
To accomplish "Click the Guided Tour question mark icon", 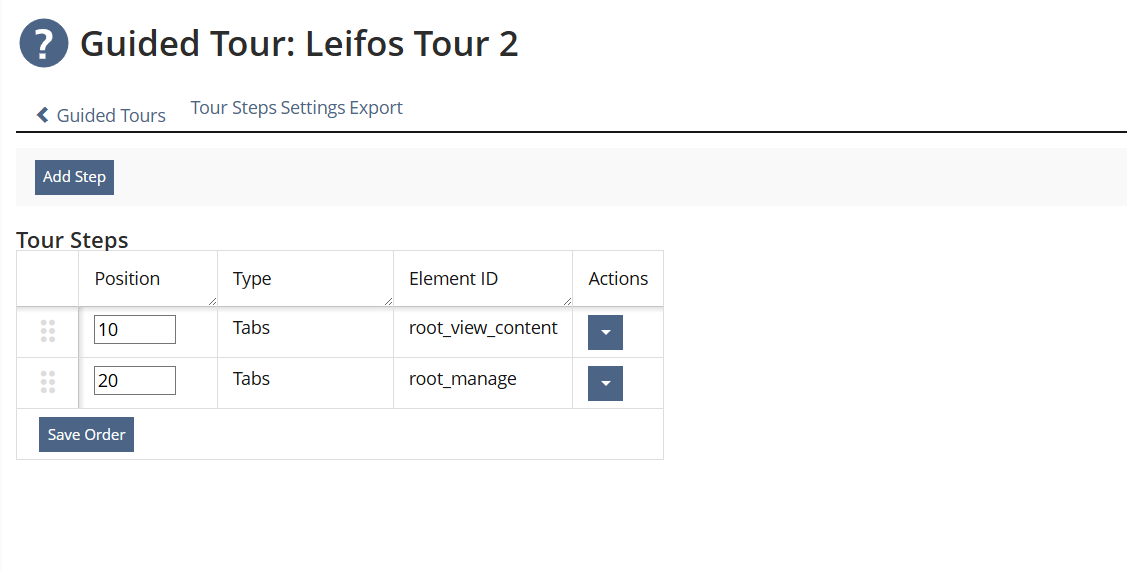I will pyautogui.click(x=44, y=44).
